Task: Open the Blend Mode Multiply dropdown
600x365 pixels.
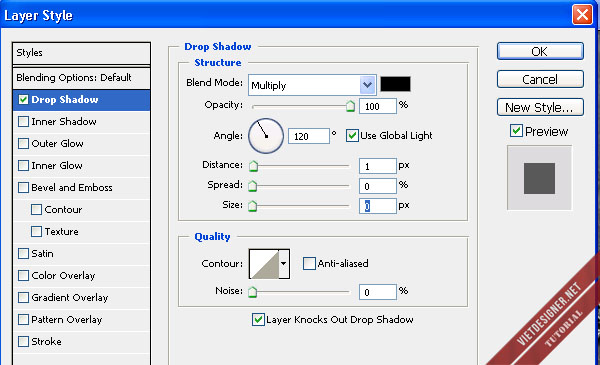Action: 312,85
